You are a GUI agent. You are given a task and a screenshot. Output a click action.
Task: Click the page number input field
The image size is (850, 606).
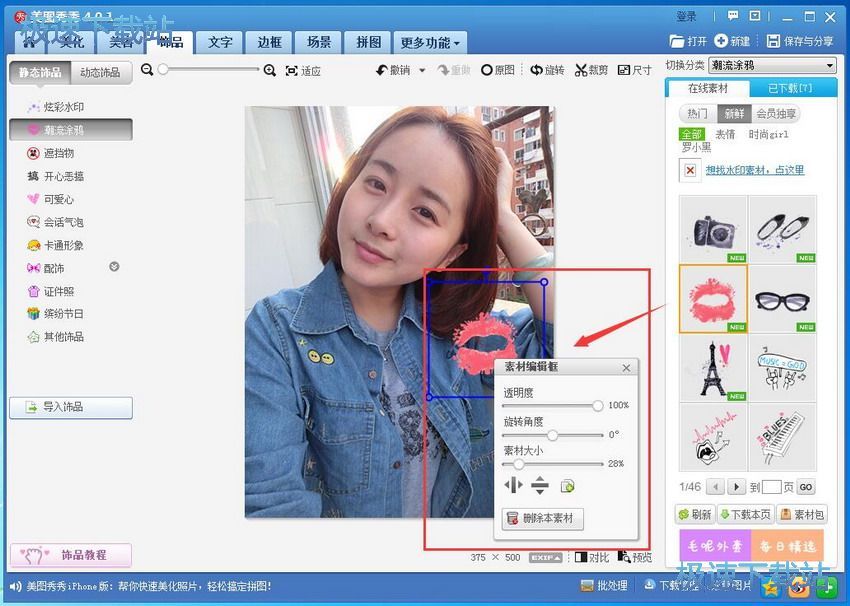771,487
